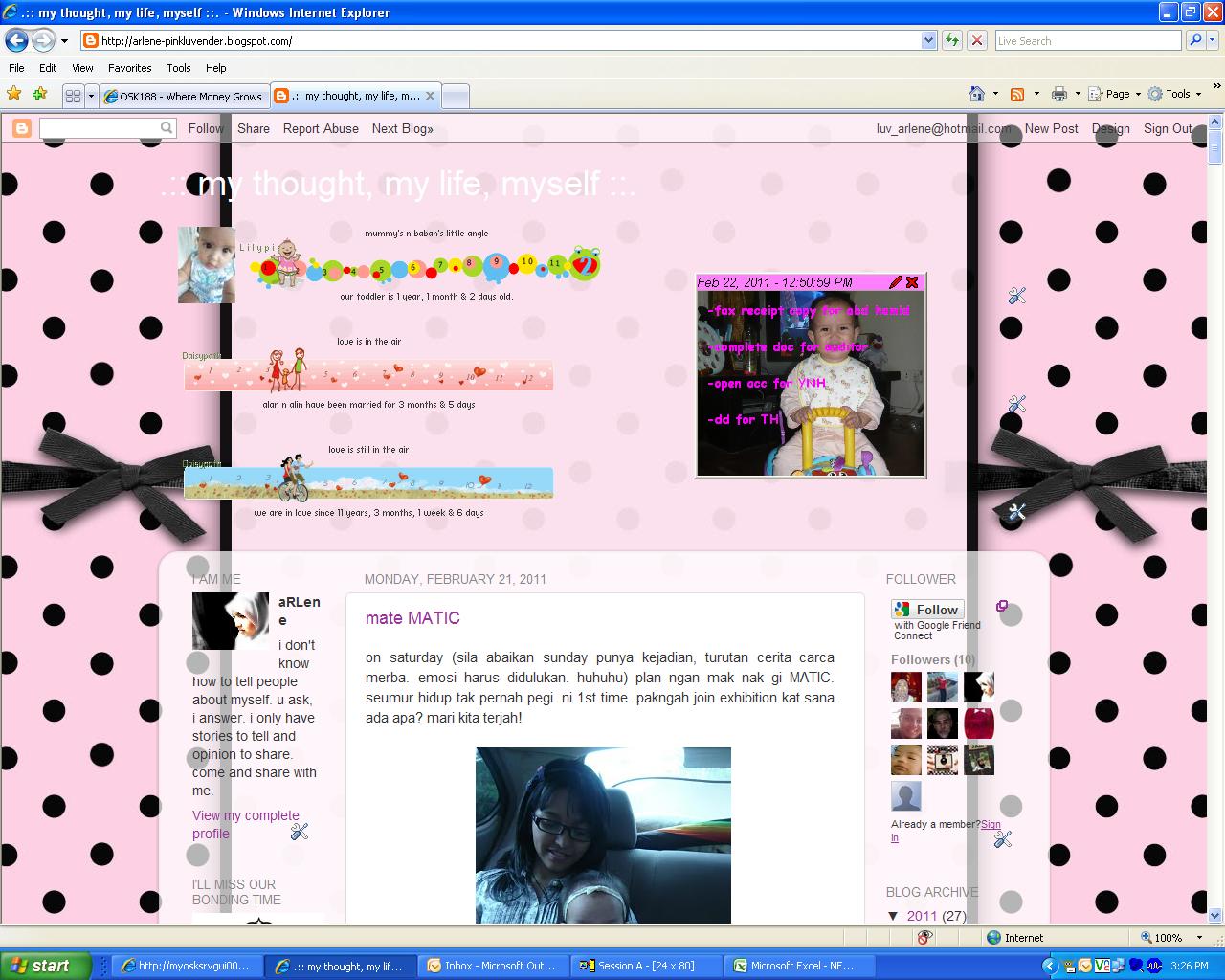
Task: Close the sticky note with red X
Action: pyautogui.click(x=912, y=282)
